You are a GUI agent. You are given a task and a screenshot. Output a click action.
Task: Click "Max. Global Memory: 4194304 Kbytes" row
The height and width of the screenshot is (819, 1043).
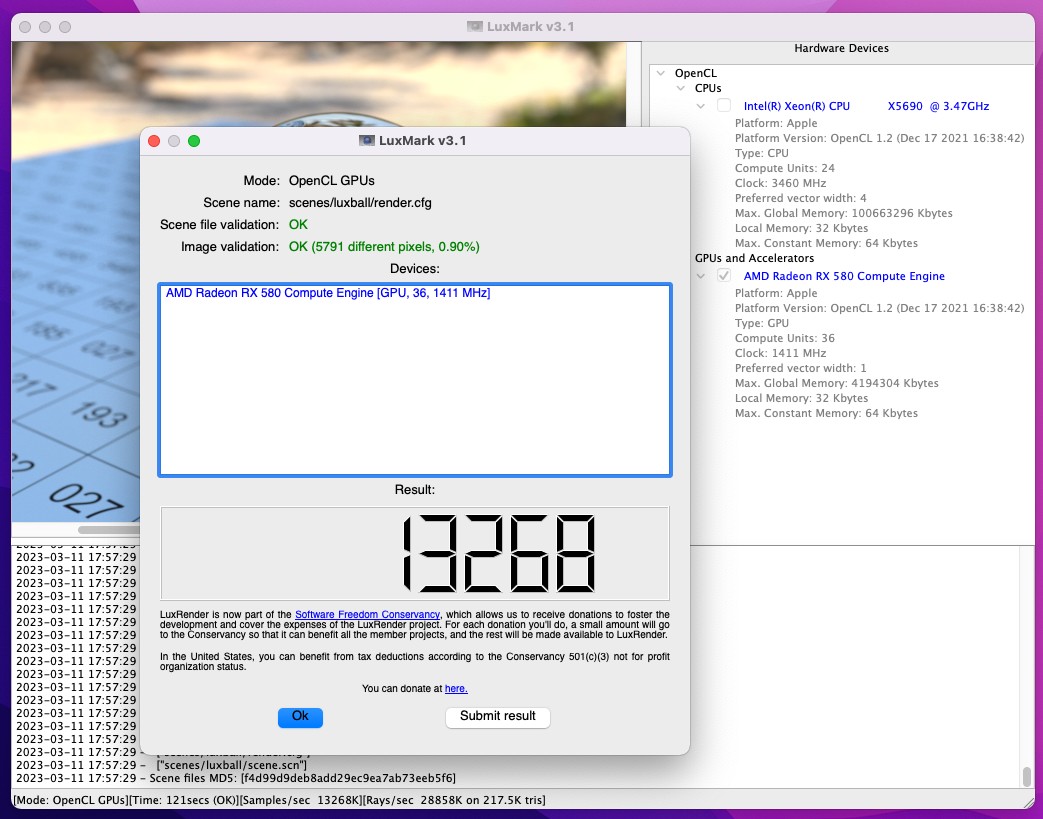coord(837,383)
